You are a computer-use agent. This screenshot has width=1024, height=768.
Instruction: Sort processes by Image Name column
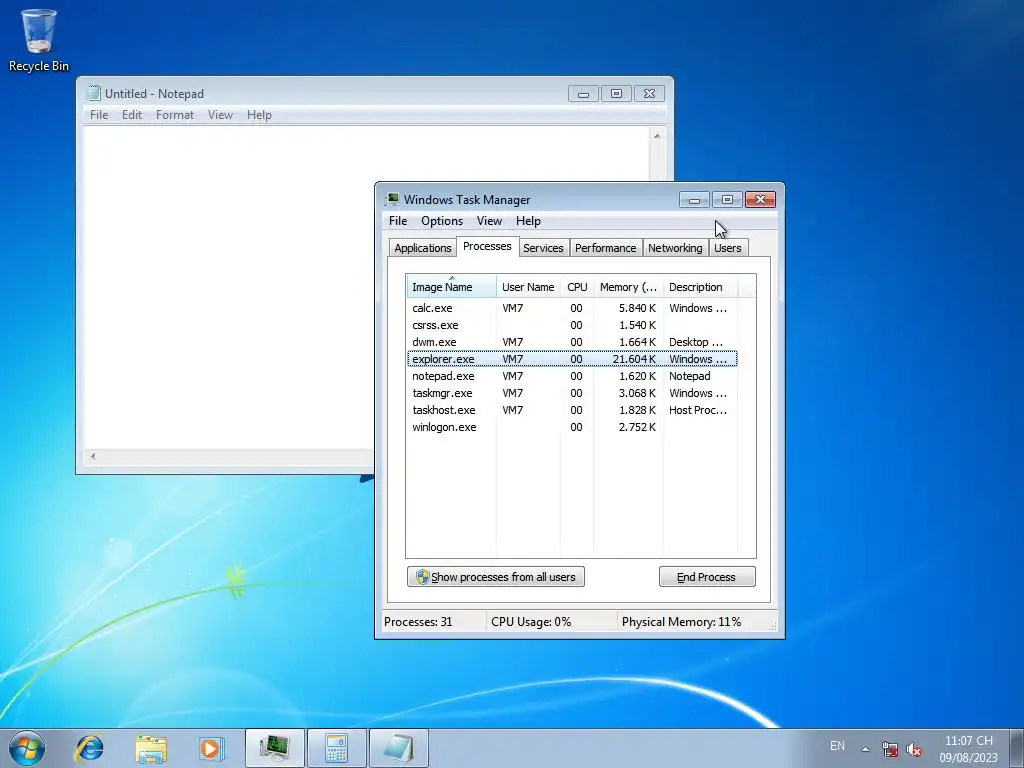(x=451, y=287)
